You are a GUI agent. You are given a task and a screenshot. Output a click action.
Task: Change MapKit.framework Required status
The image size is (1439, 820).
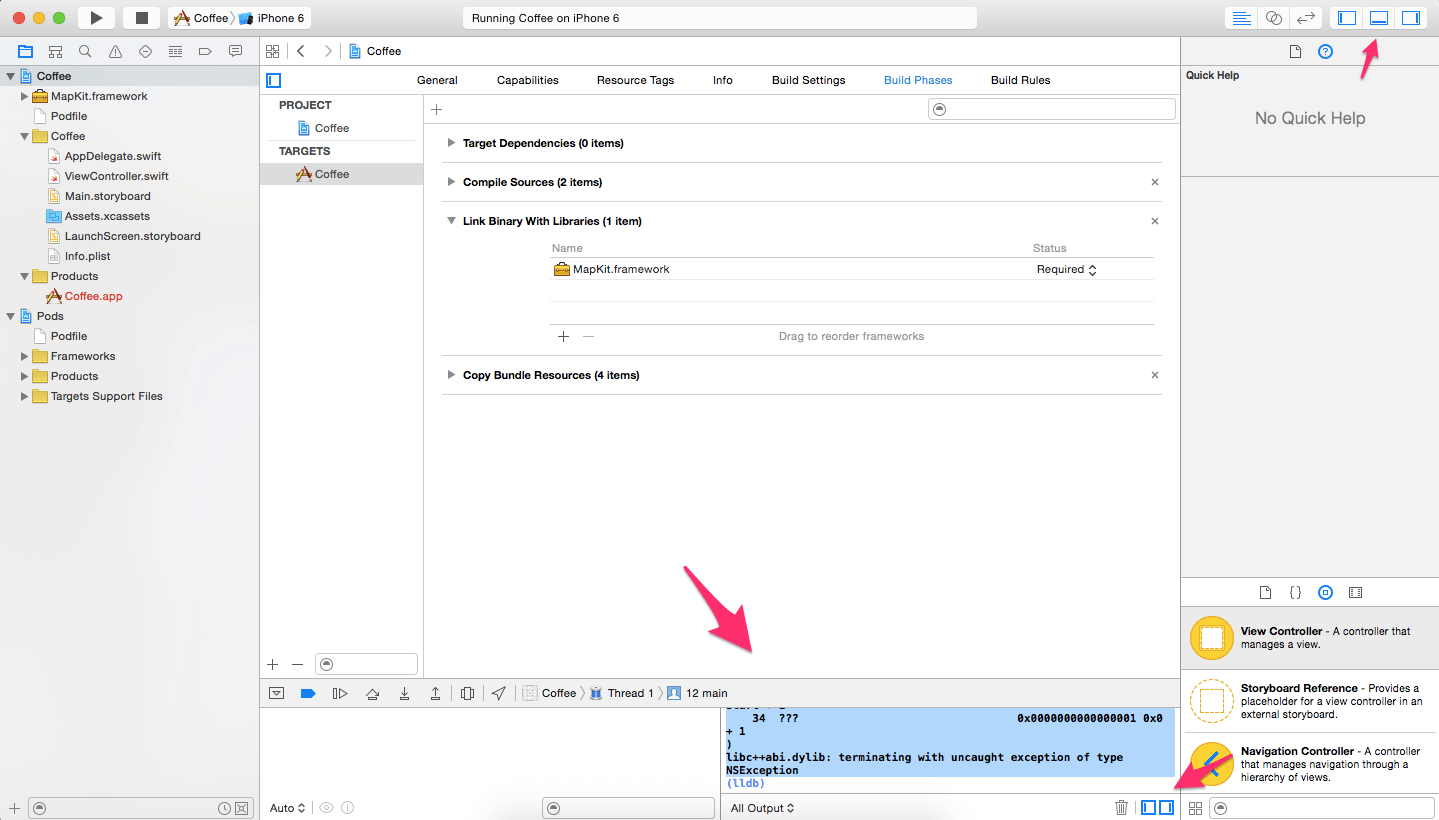1066,269
